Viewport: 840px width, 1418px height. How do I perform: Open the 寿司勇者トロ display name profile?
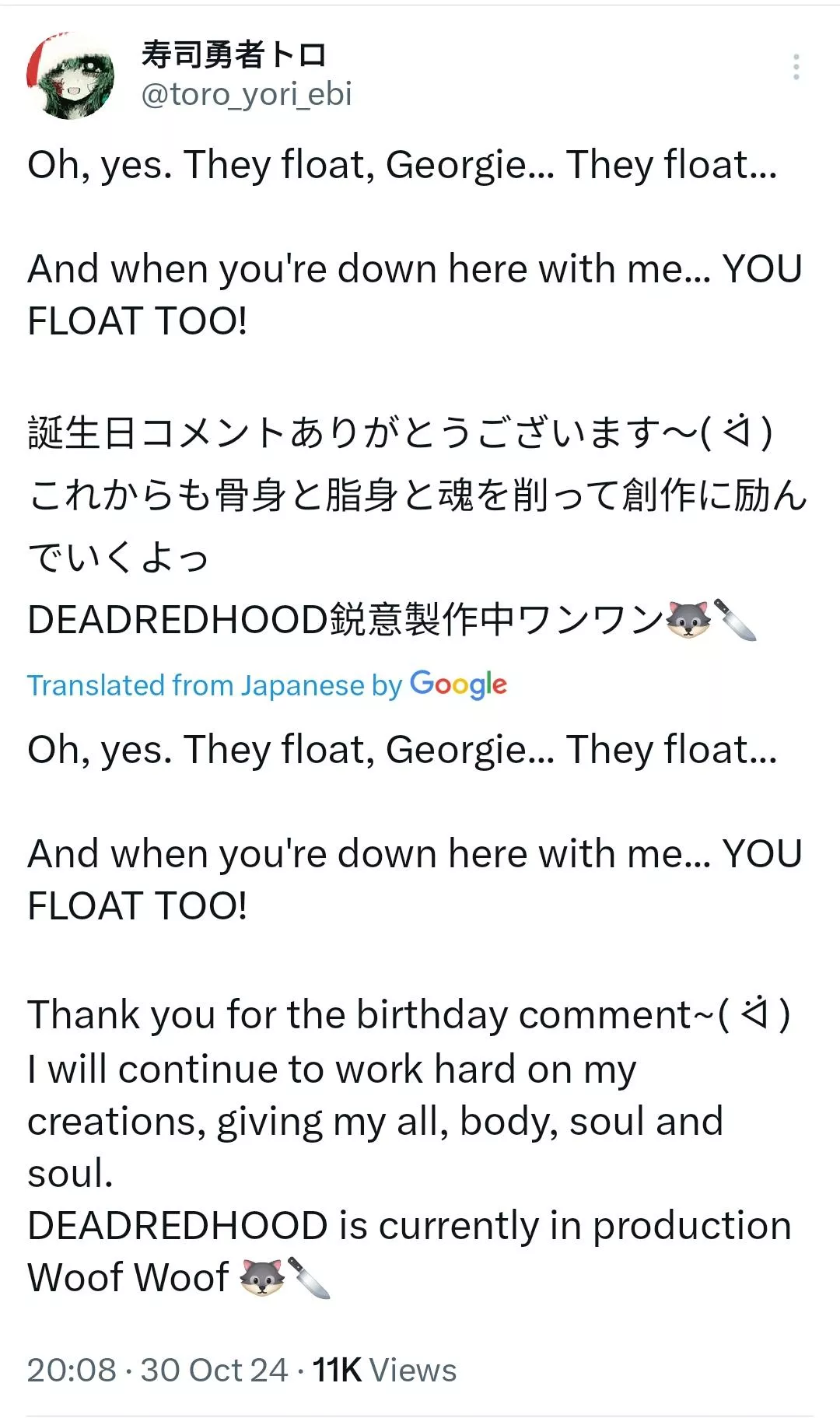coord(233,54)
